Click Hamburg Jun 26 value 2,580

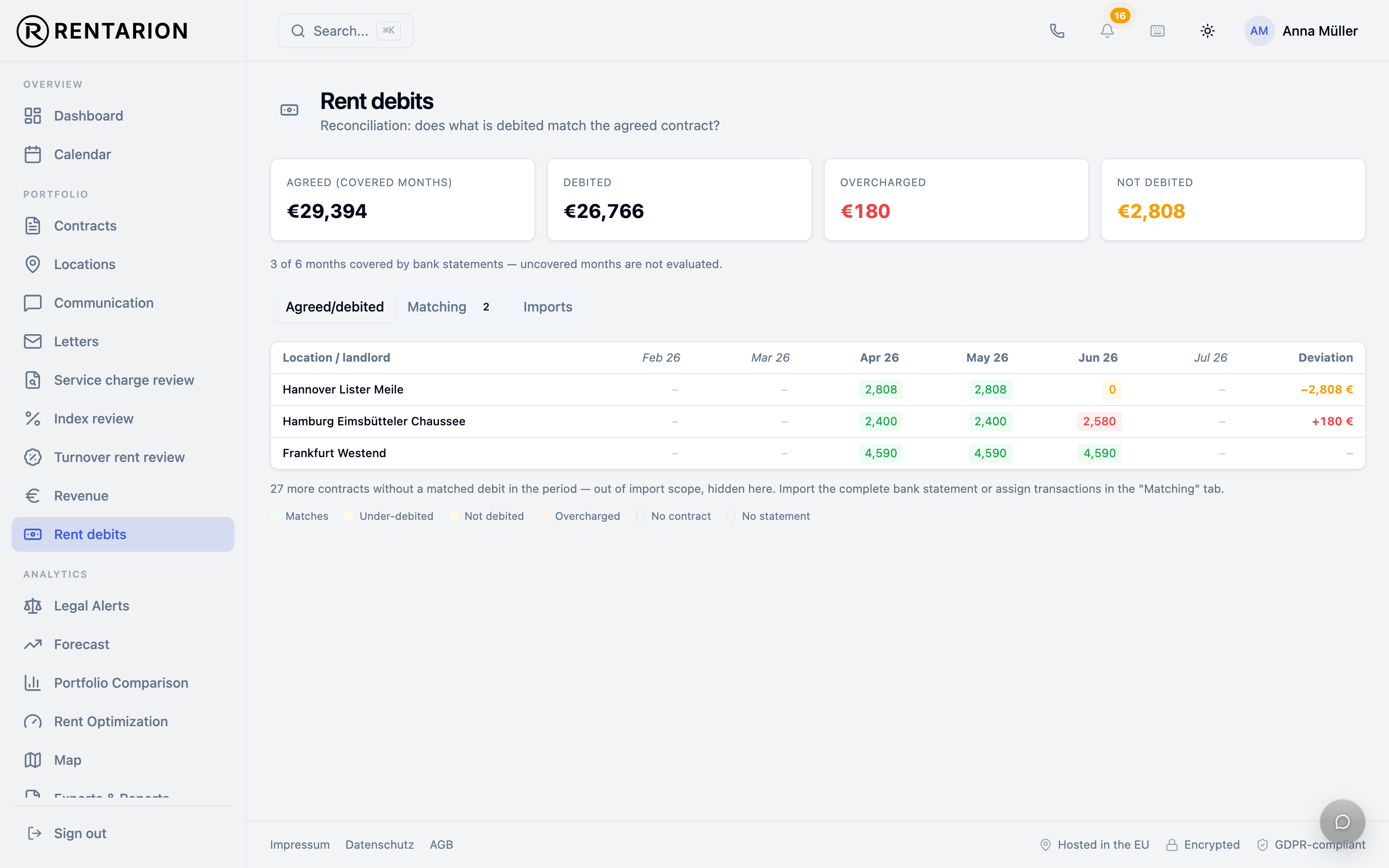click(1099, 421)
